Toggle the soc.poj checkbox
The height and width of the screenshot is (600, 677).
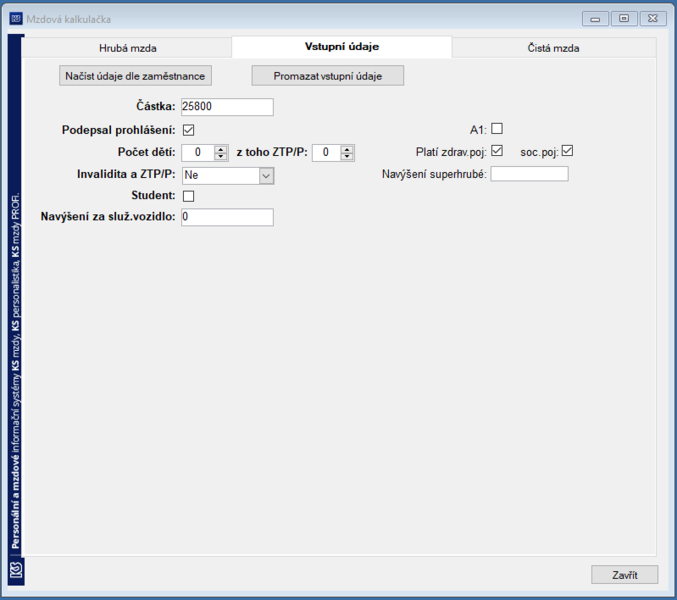coord(567,151)
